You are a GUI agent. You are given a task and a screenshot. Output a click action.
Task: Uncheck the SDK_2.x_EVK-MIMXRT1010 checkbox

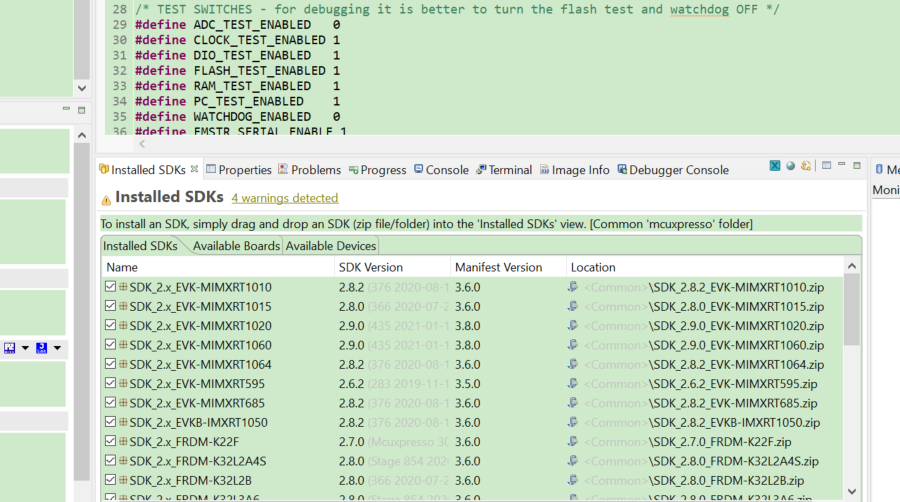click(x=110, y=287)
